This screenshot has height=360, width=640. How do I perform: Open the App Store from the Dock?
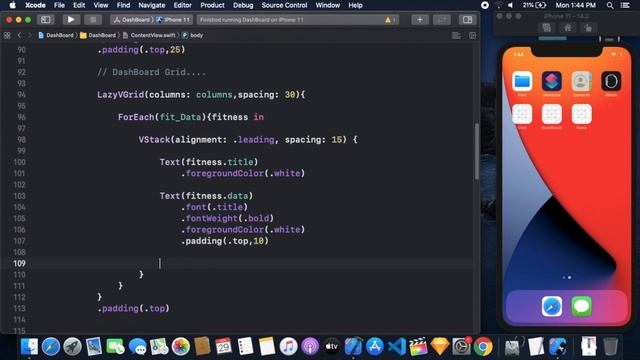tap(375, 347)
